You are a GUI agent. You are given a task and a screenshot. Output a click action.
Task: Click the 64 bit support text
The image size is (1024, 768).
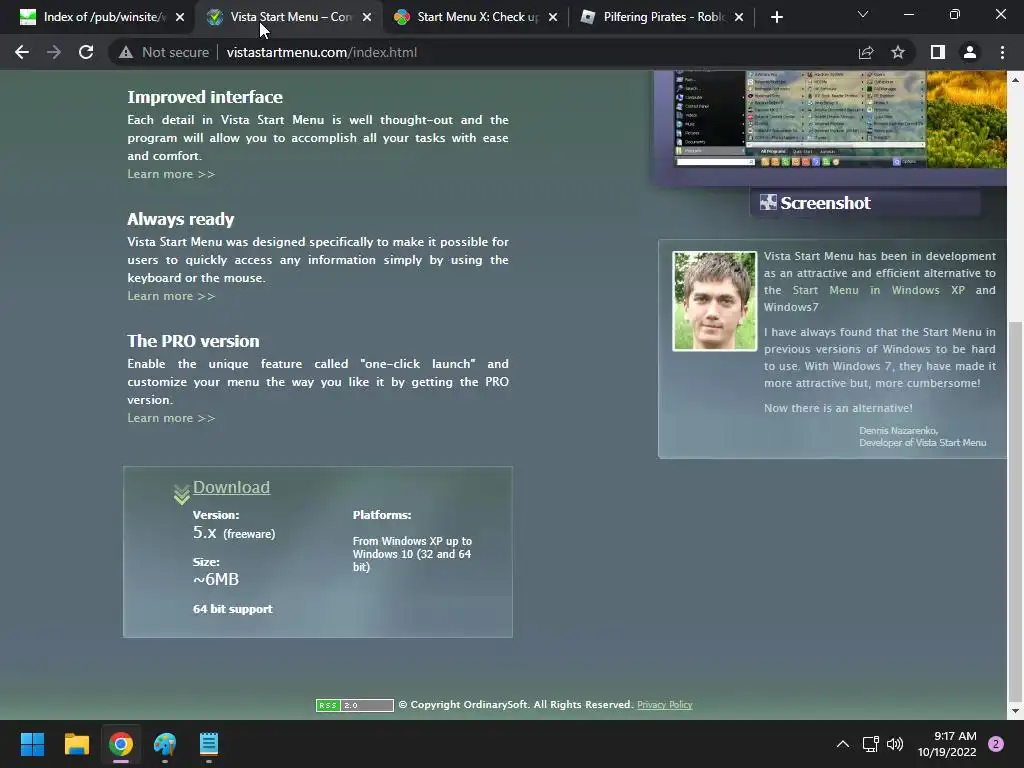tap(232, 609)
